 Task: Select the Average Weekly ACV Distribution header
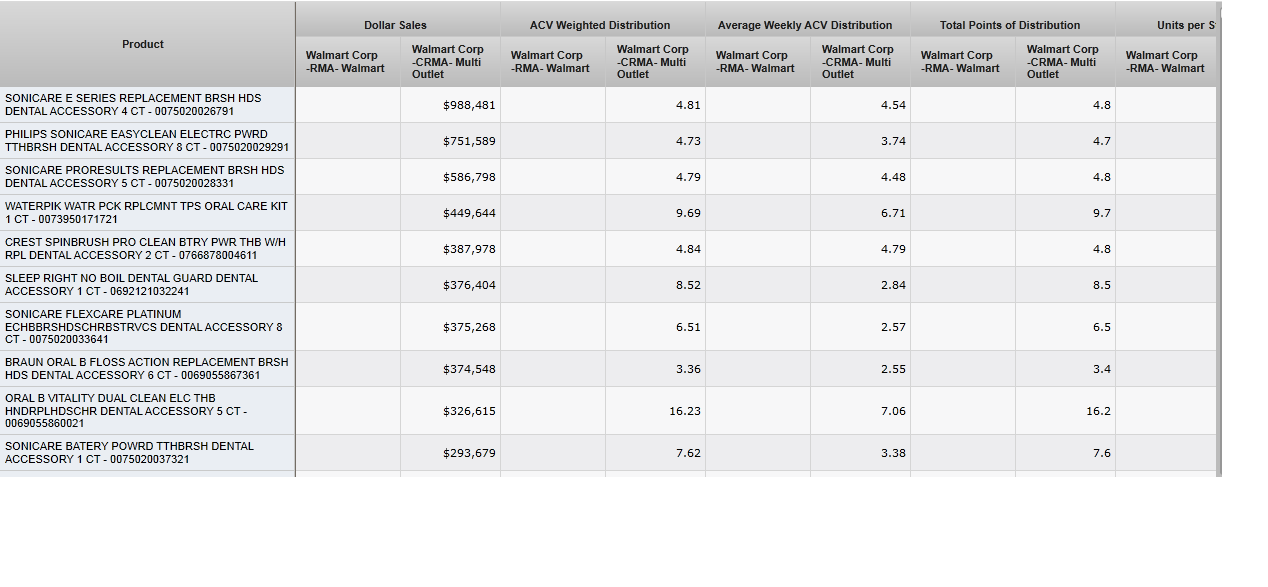805,25
